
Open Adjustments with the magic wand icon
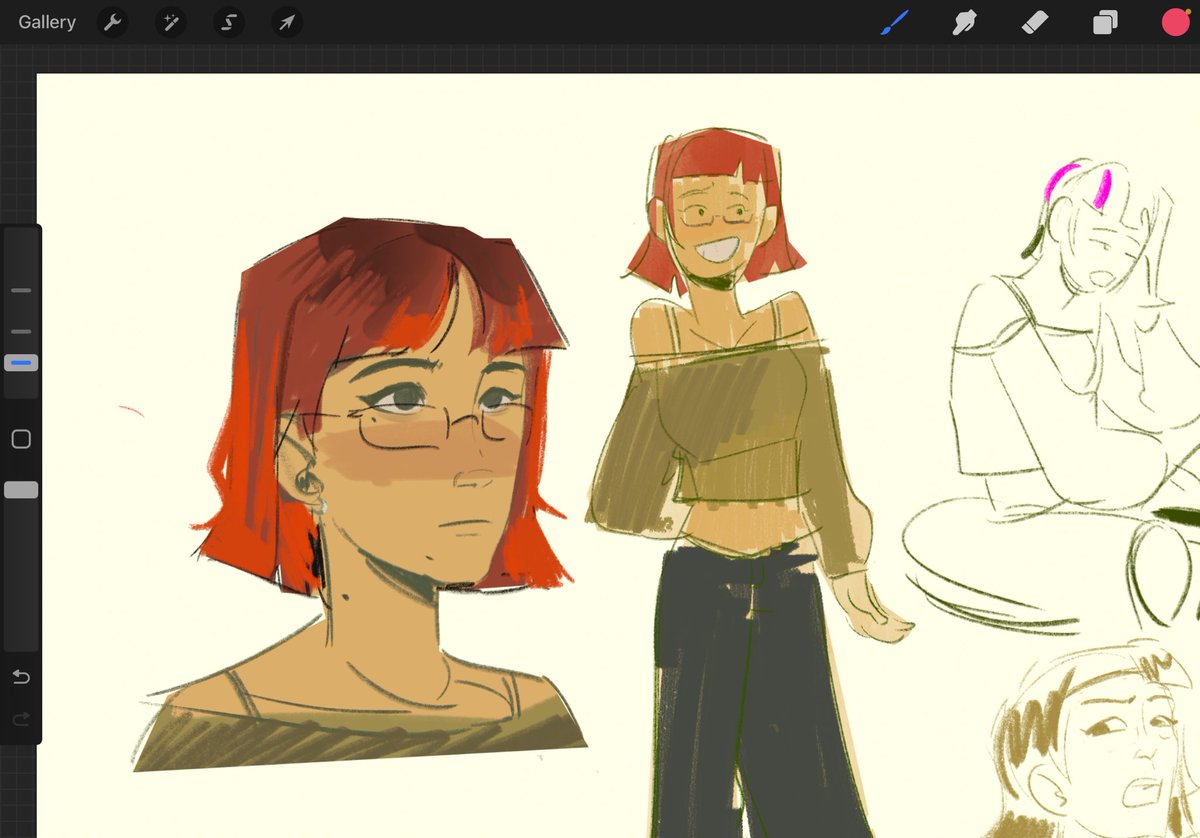(170, 22)
